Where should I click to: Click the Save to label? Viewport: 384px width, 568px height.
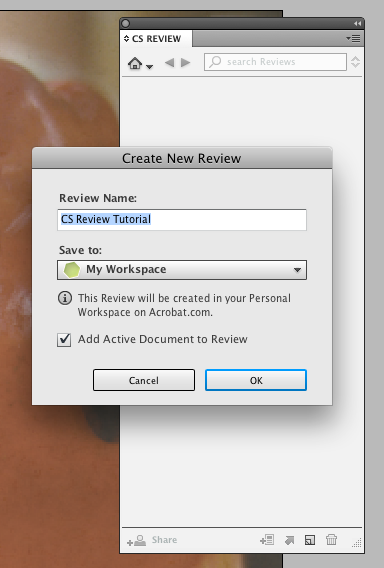pyautogui.click(x=80, y=250)
